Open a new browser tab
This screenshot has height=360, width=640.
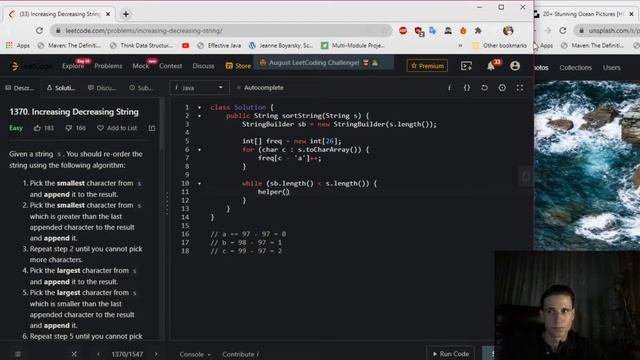click(126, 14)
